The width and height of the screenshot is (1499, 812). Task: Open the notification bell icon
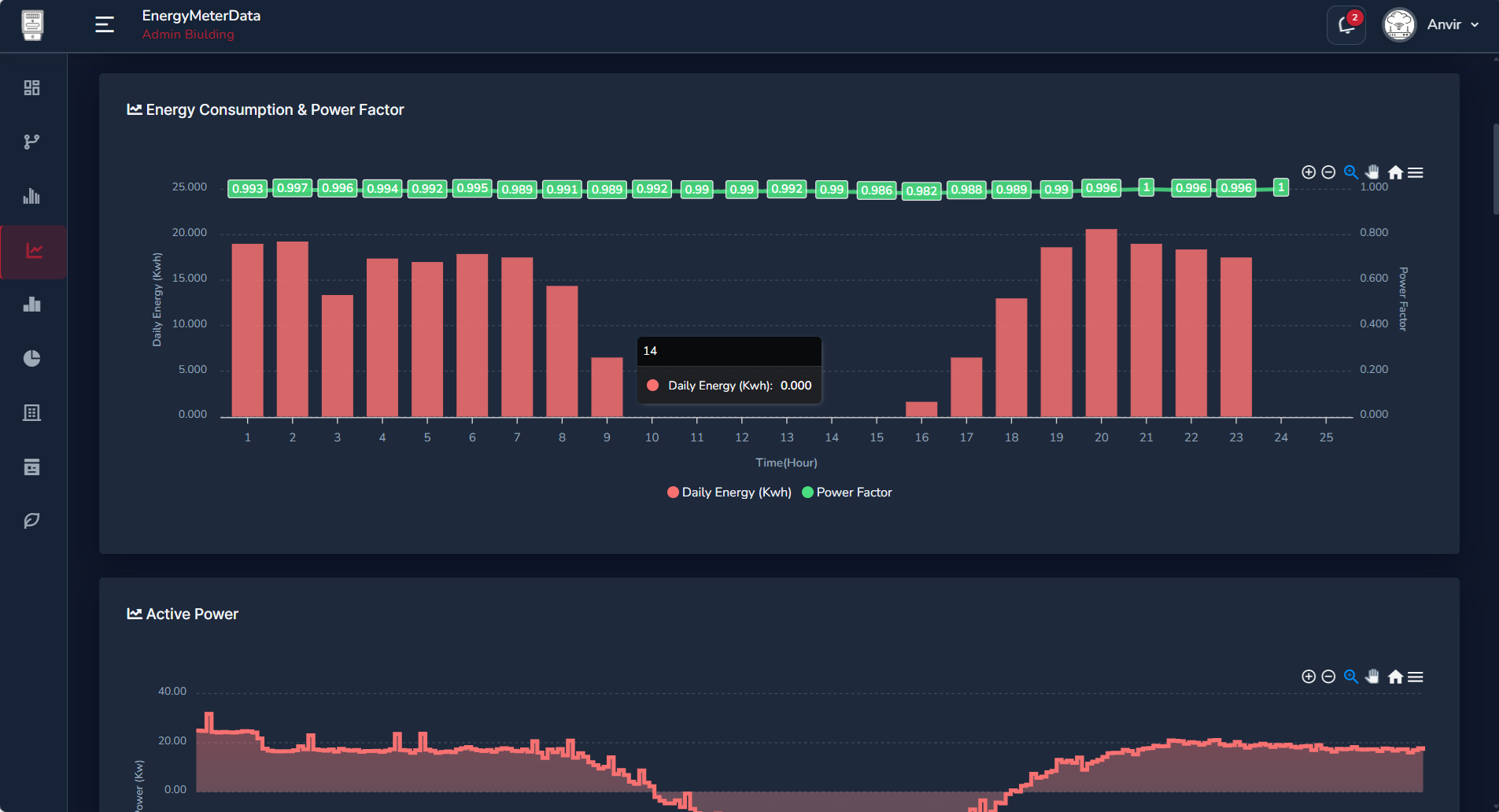1345,25
